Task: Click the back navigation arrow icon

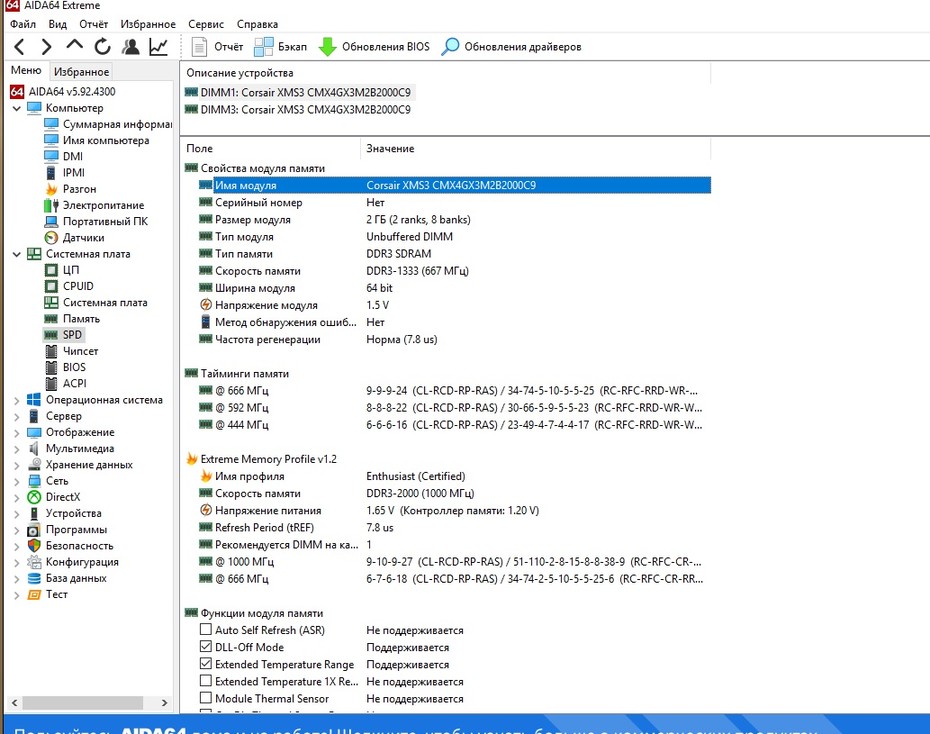Action: point(19,47)
